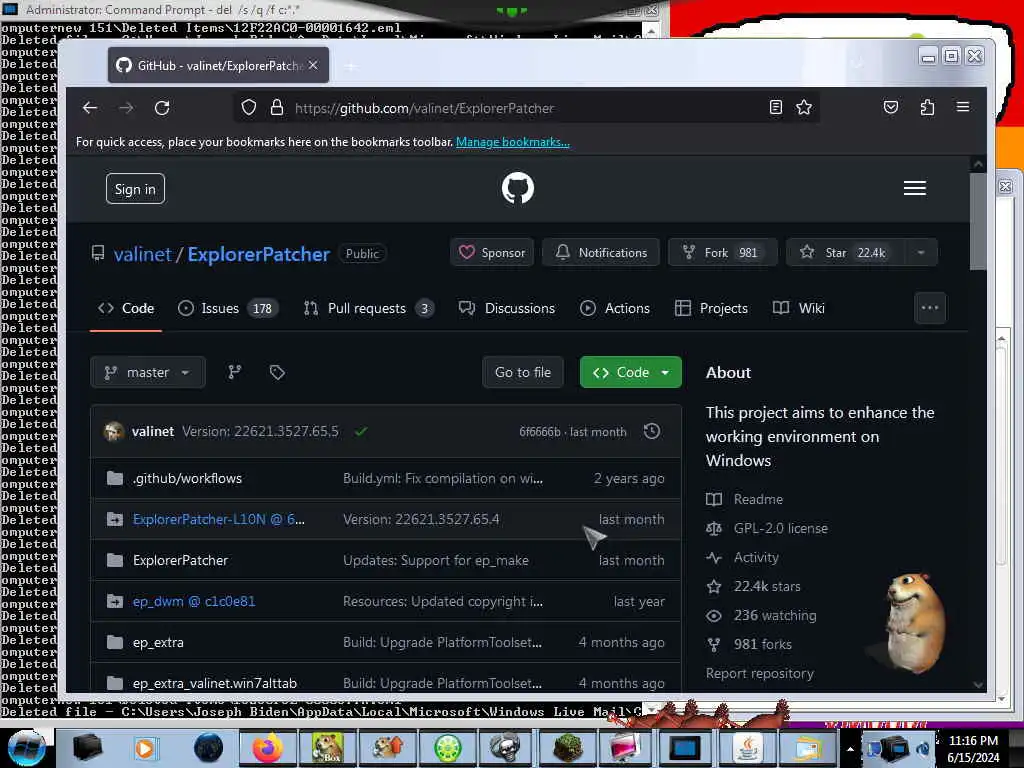
Task: Open ep_extra_valinet.win7alttab folder
Action: pos(215,683)
